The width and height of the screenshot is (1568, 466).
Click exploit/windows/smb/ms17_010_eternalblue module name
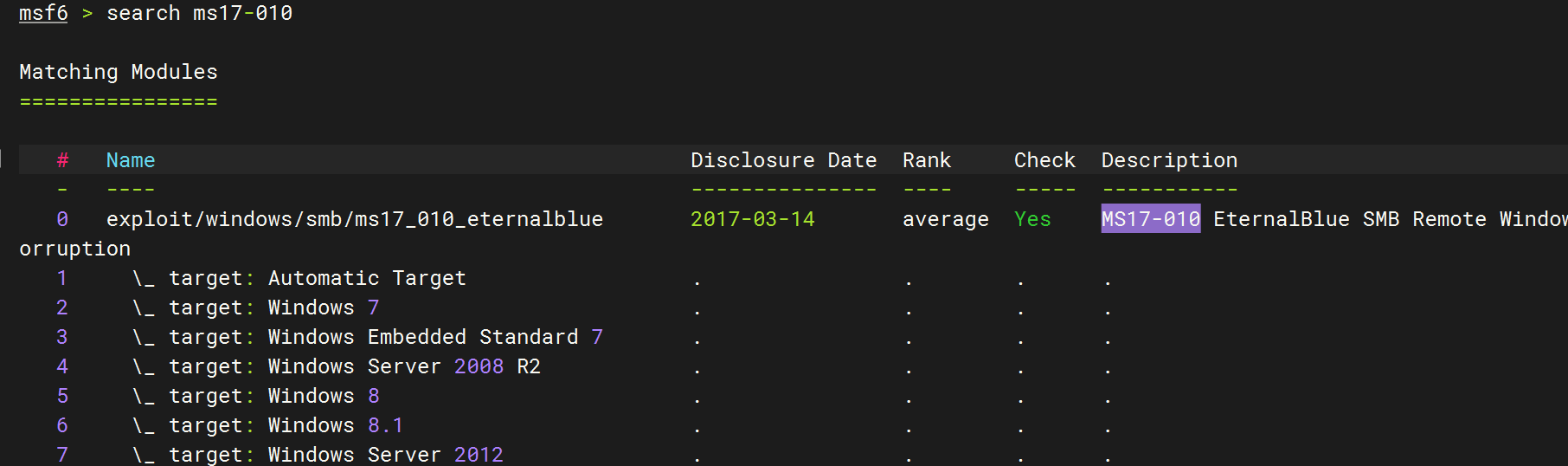pos(355,219)
